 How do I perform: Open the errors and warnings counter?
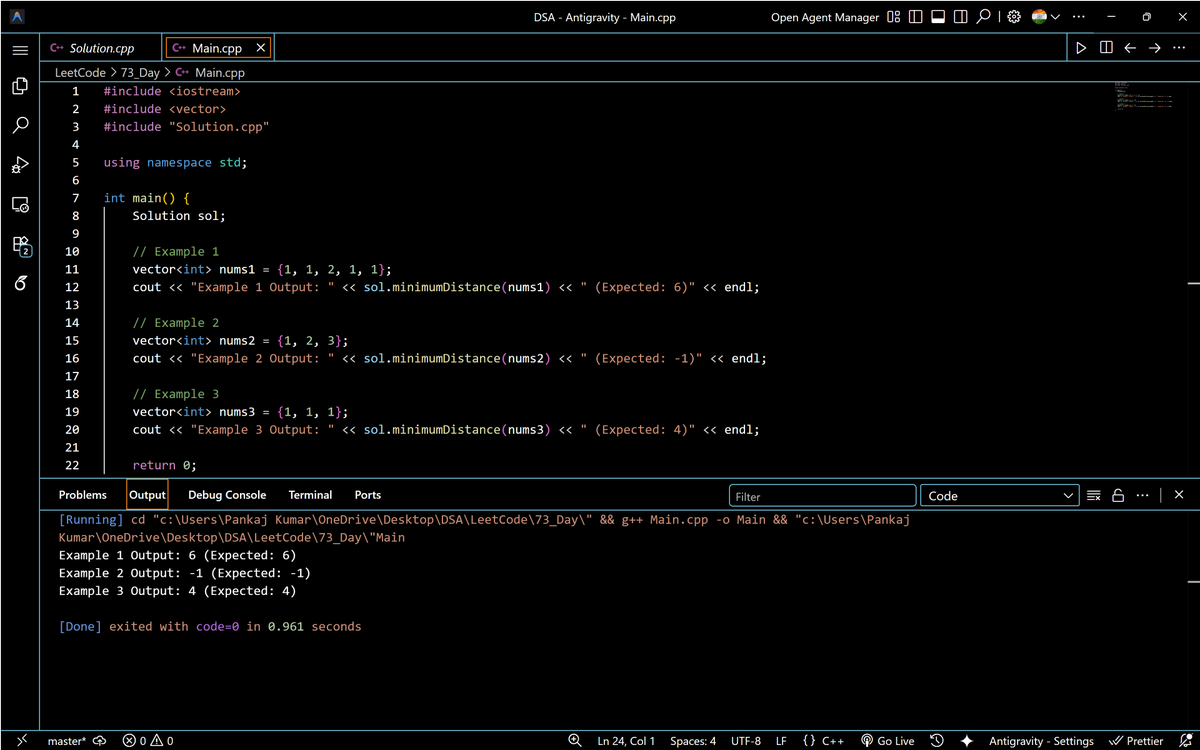[x=148, y=741]
